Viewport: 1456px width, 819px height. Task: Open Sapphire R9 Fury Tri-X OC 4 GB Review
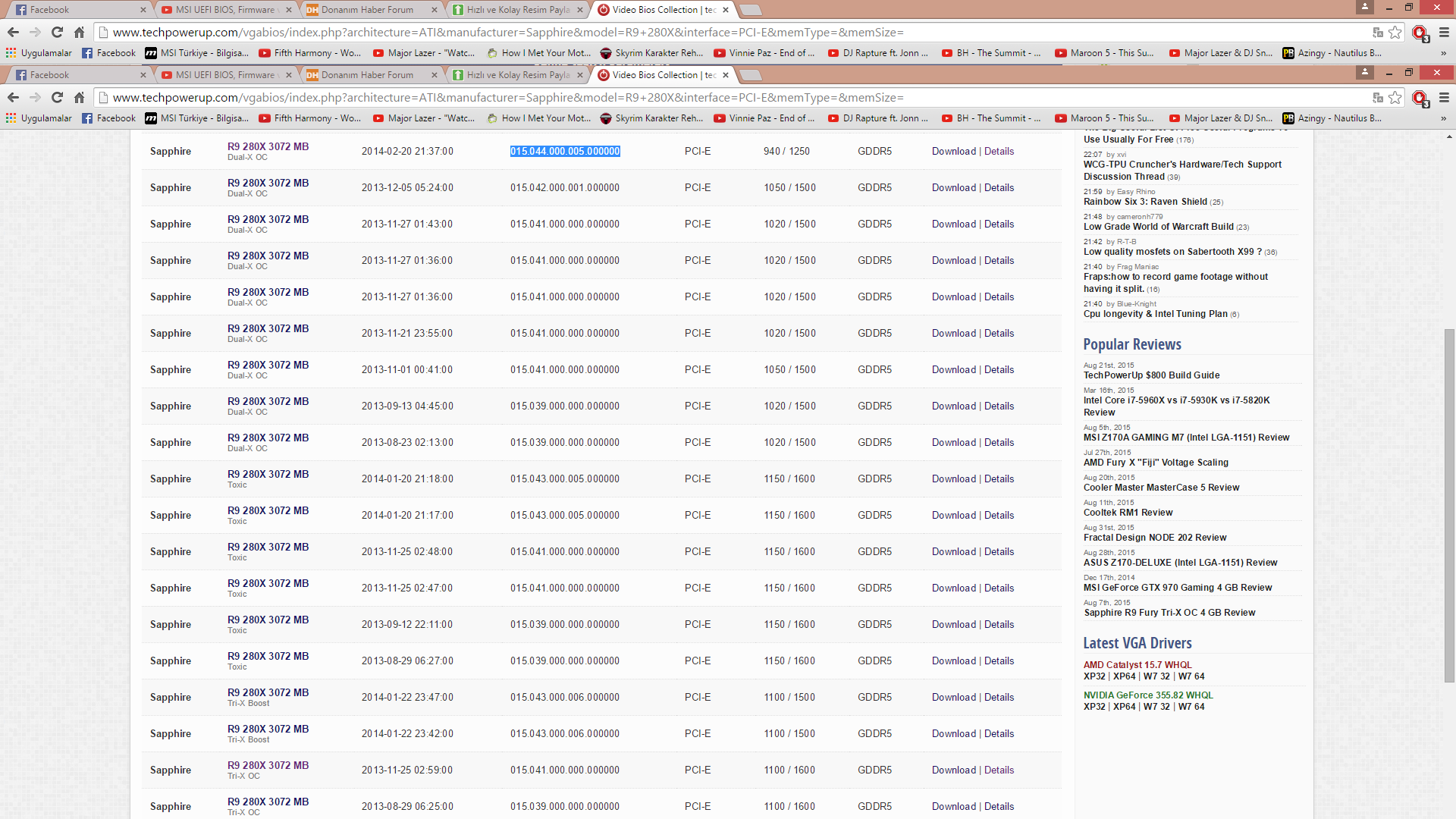click(x=1169, y=613)
